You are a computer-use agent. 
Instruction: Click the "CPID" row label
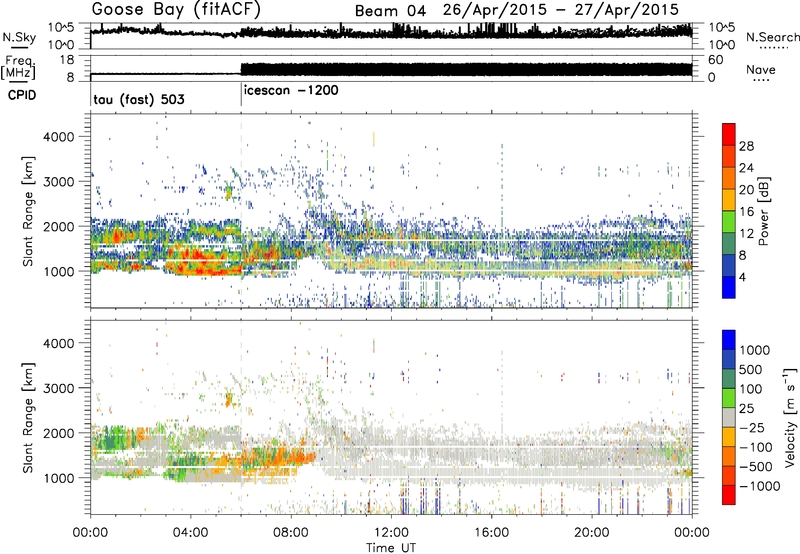click(22, 95)
